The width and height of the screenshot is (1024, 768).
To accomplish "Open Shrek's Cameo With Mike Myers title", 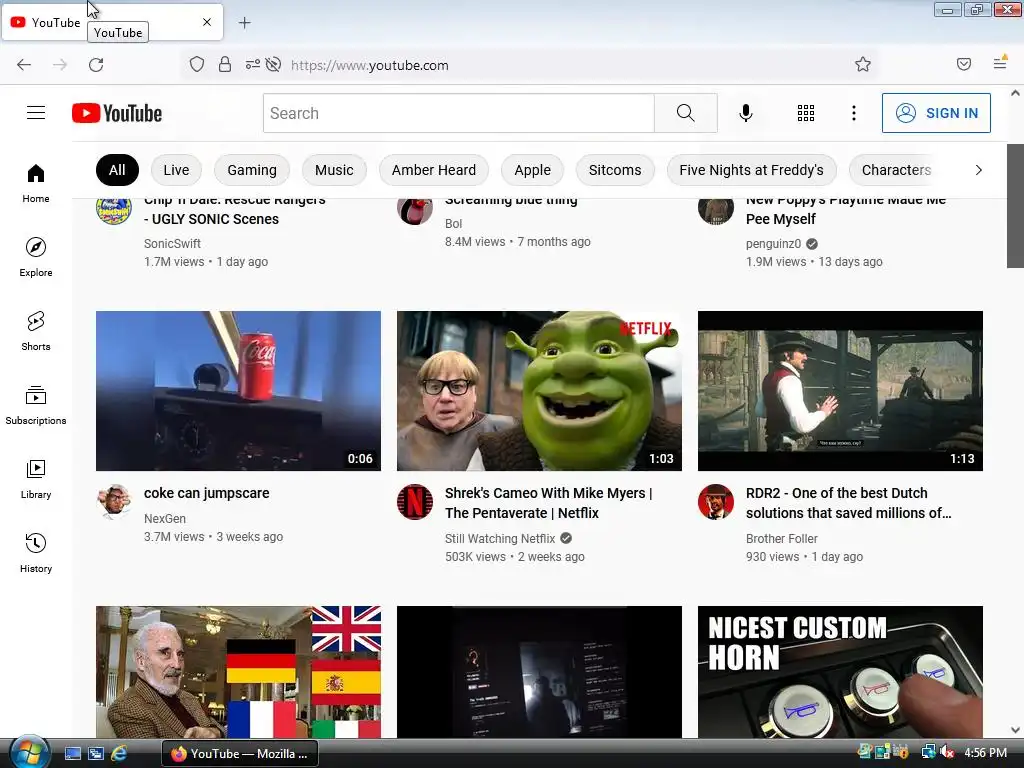I will pos(549,503).
